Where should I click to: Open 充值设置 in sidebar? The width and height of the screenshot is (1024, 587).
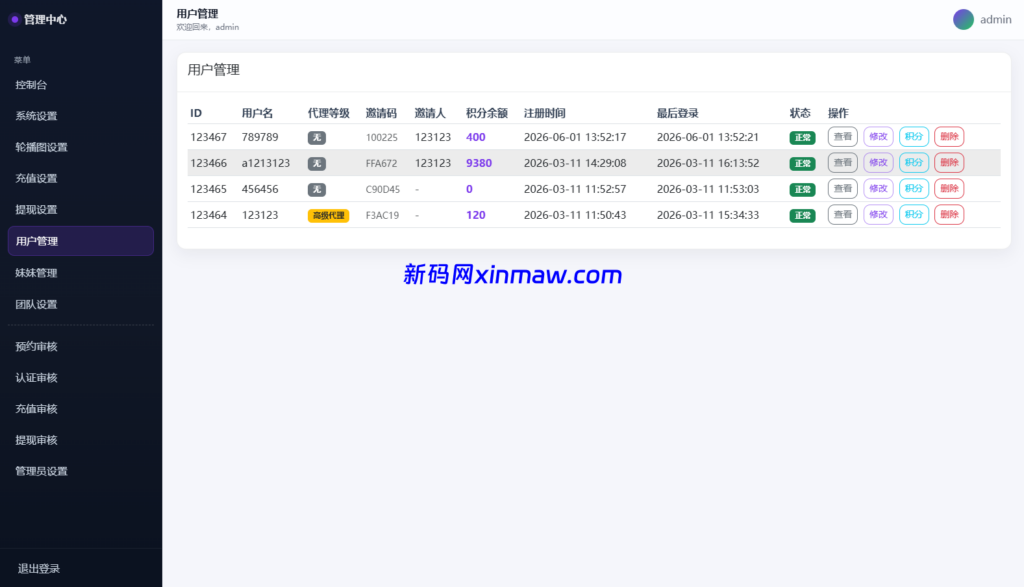[81, 178]
